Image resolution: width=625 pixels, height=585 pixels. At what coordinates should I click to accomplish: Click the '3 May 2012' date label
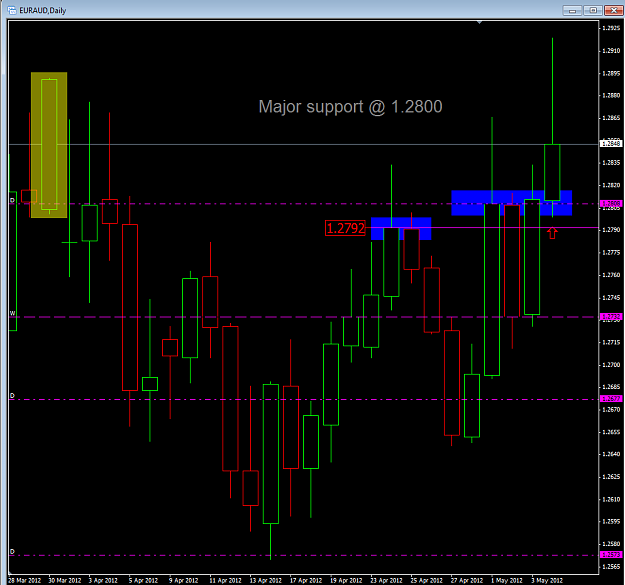tap(547, 580)
